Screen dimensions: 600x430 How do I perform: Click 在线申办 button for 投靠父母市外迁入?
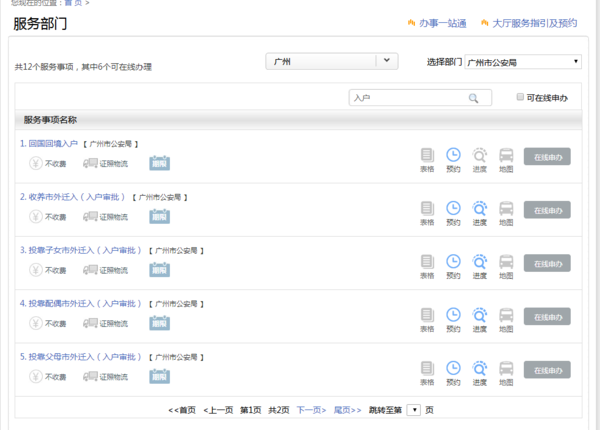point(547,369)
